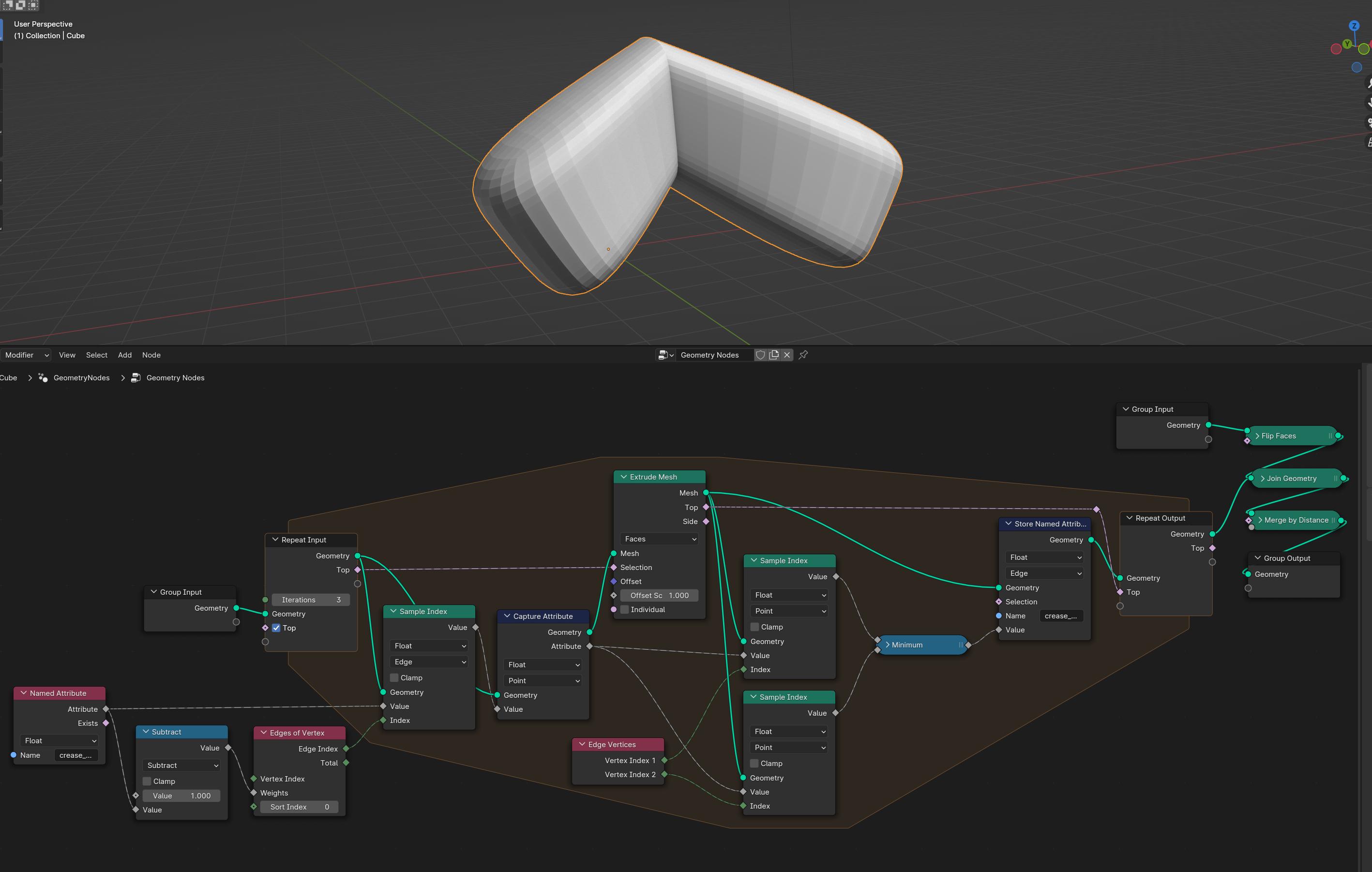Open the Modifier type dropdown
1372x872 pixels.
[x=26, y=355]
